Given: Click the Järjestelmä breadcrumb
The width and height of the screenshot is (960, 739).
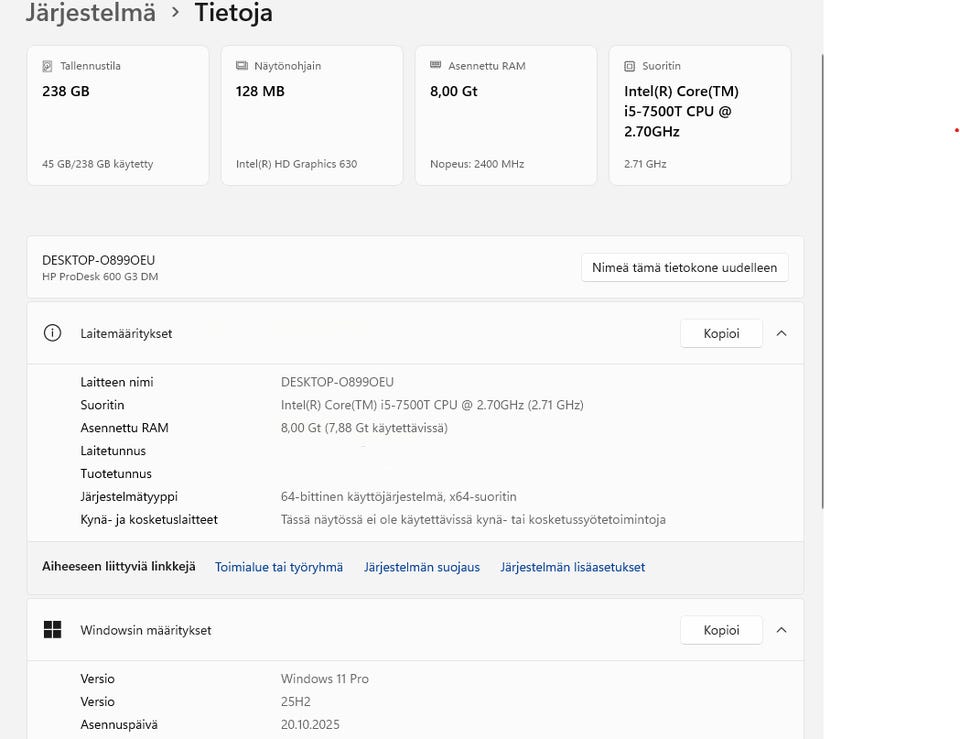Looking at the screenshot, I should coord(90,13).
